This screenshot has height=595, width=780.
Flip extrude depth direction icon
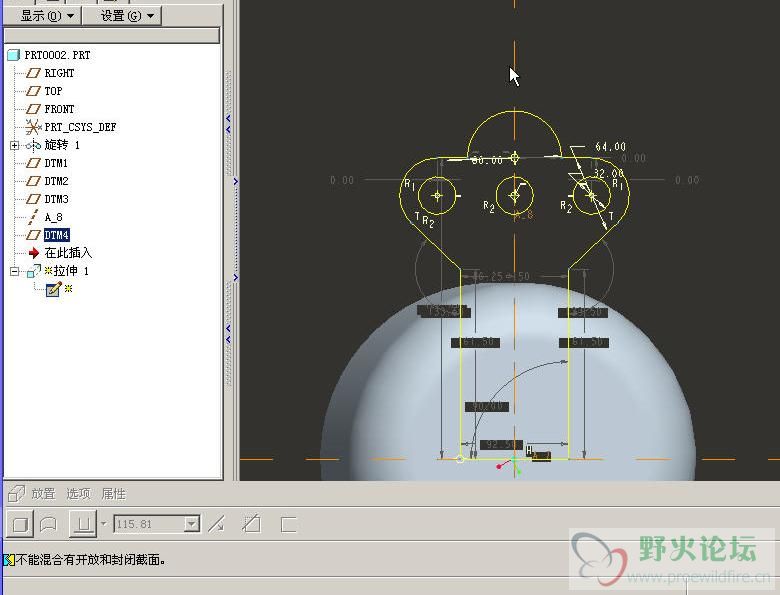(x=216, y=524)
